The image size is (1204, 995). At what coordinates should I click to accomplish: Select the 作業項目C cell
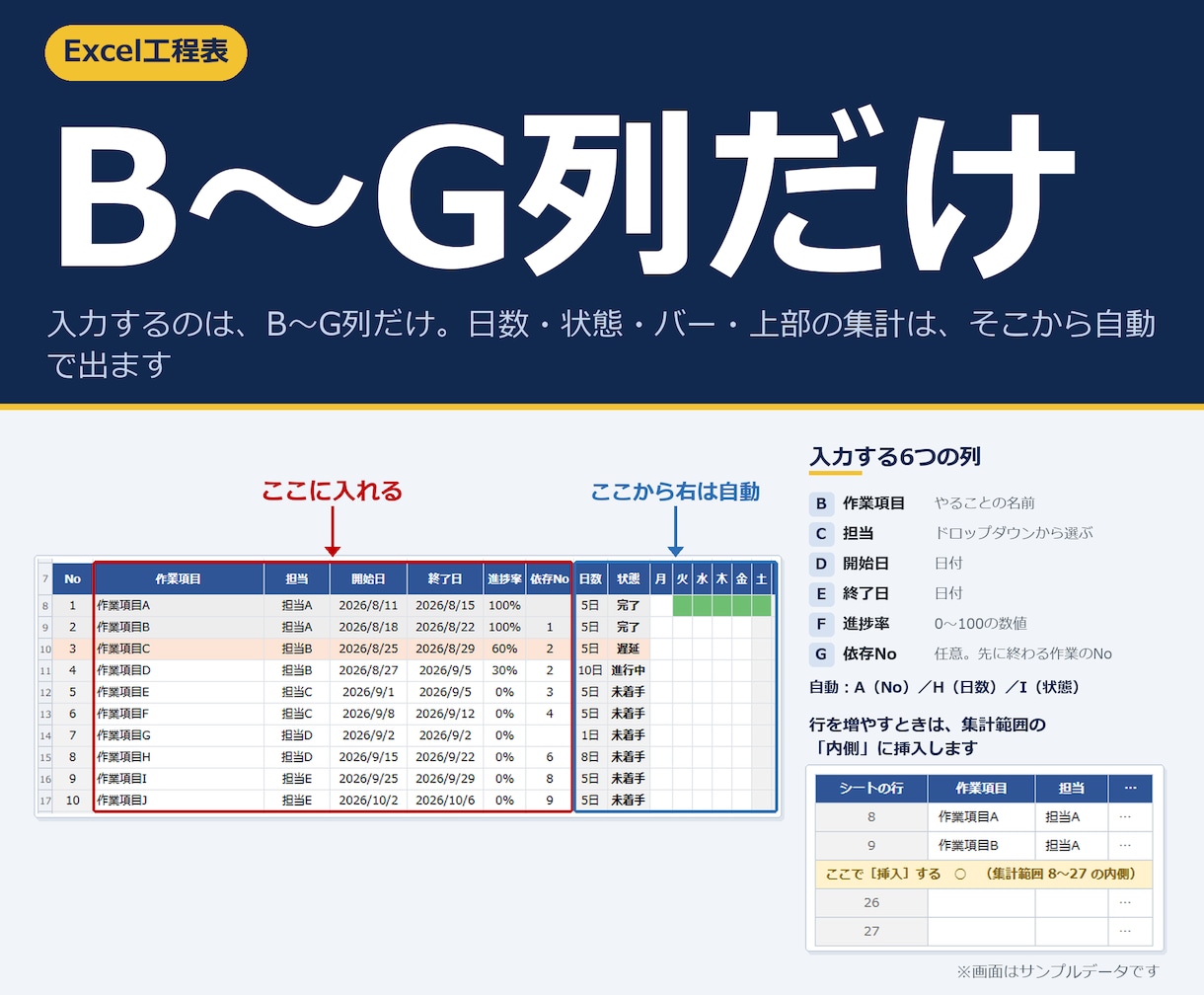tap(180, 649)
